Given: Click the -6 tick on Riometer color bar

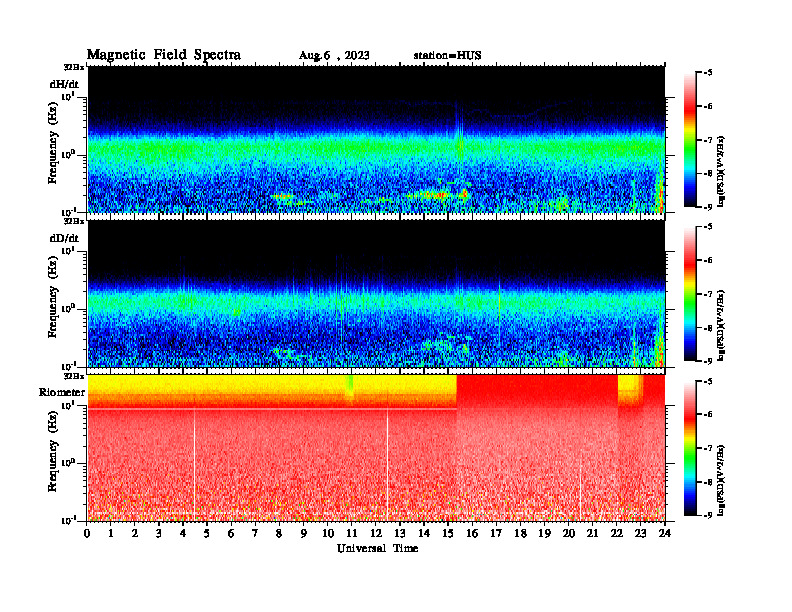Looking at the screenshot, I should (708, 414).
